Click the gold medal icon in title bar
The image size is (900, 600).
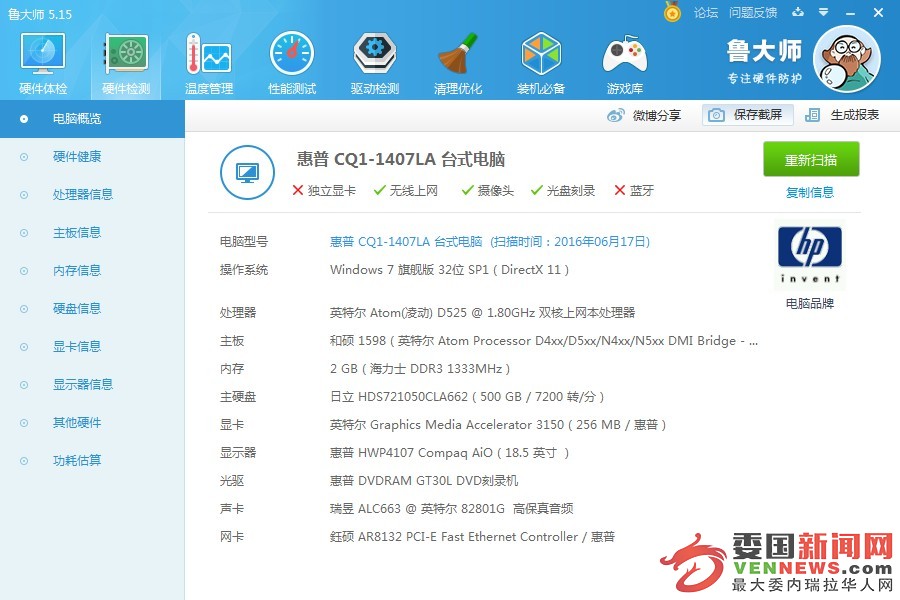[672, 12]
